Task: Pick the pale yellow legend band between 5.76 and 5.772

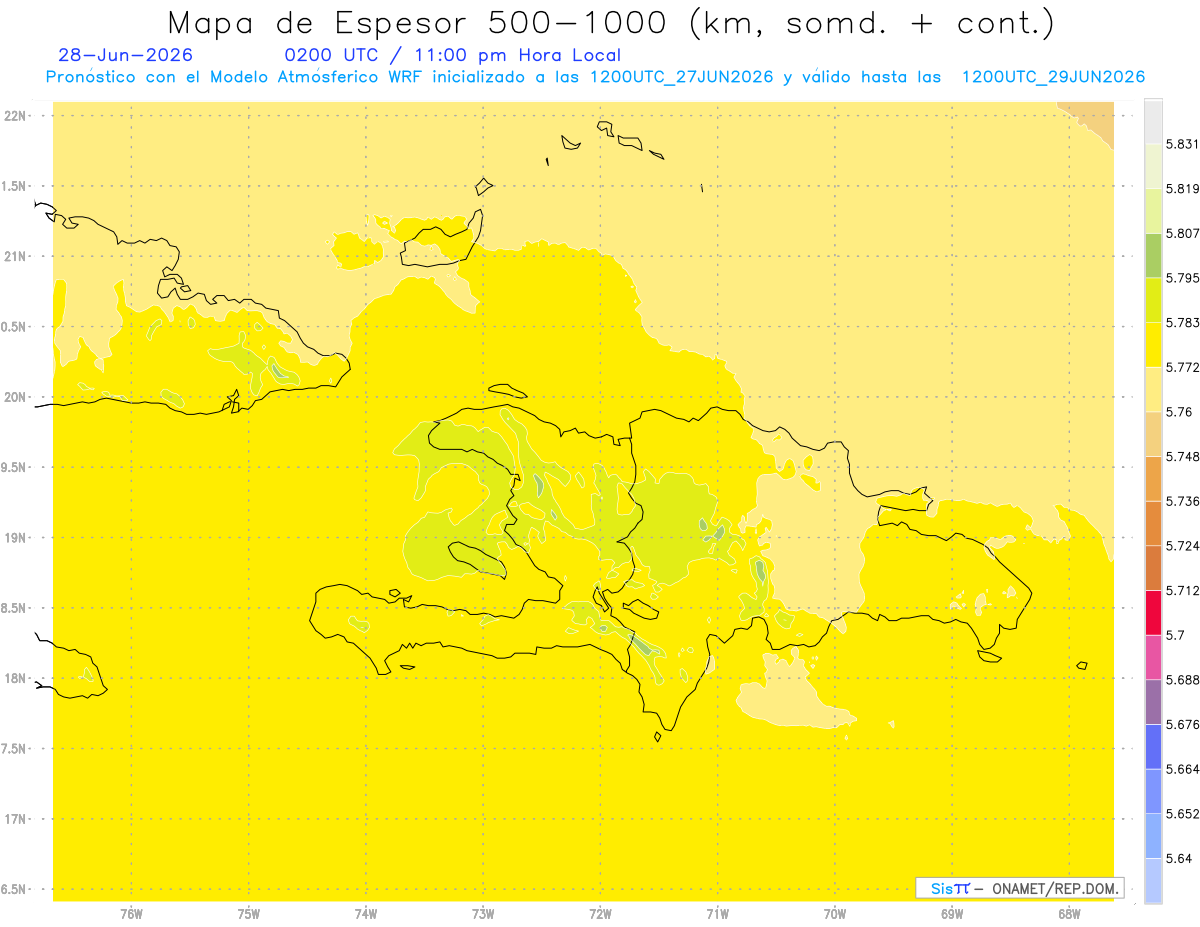Action: point(1153,389)
